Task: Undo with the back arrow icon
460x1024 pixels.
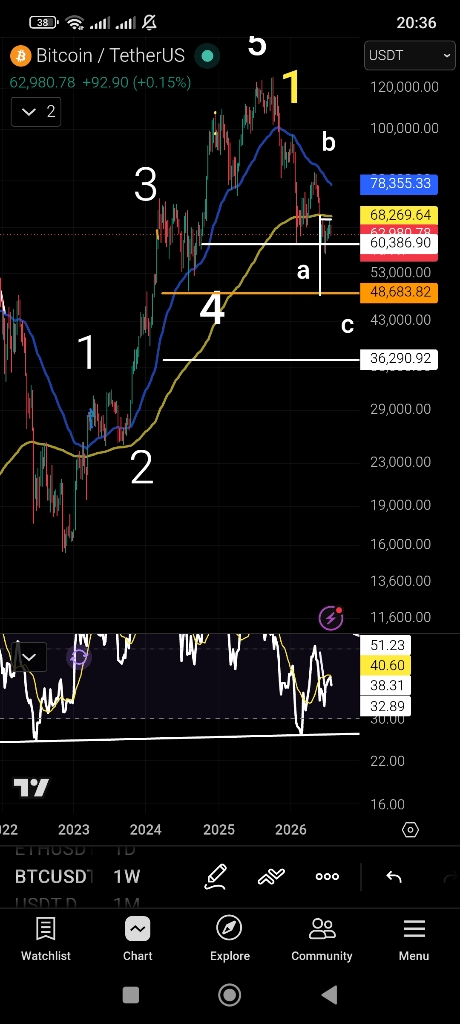Action: click(393, 877)
